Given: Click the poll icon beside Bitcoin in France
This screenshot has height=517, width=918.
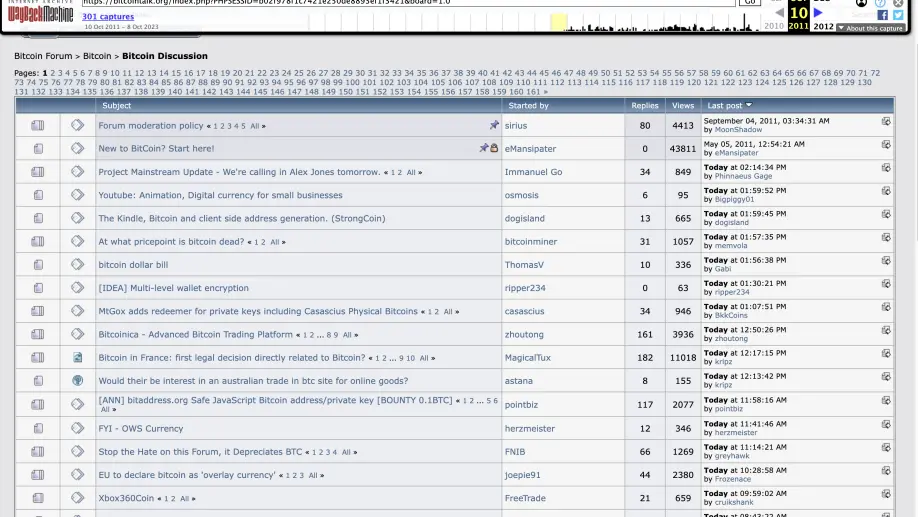Looking at the screenshot, I should click(x=77, y=357).
